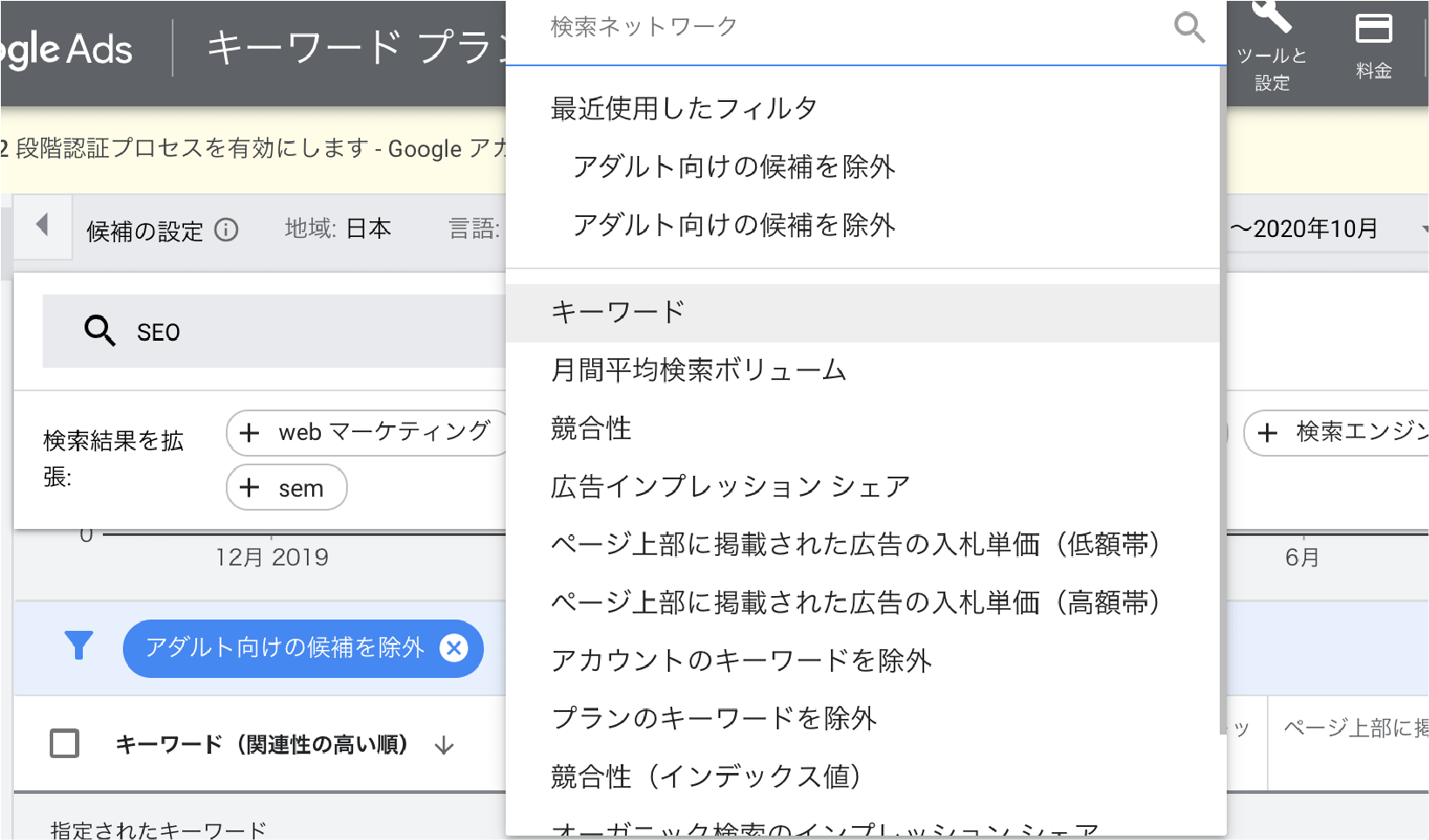Click the magnifier icon in the filter search bar
This screenshot has width=1429, height=840.
[1189, 29]
